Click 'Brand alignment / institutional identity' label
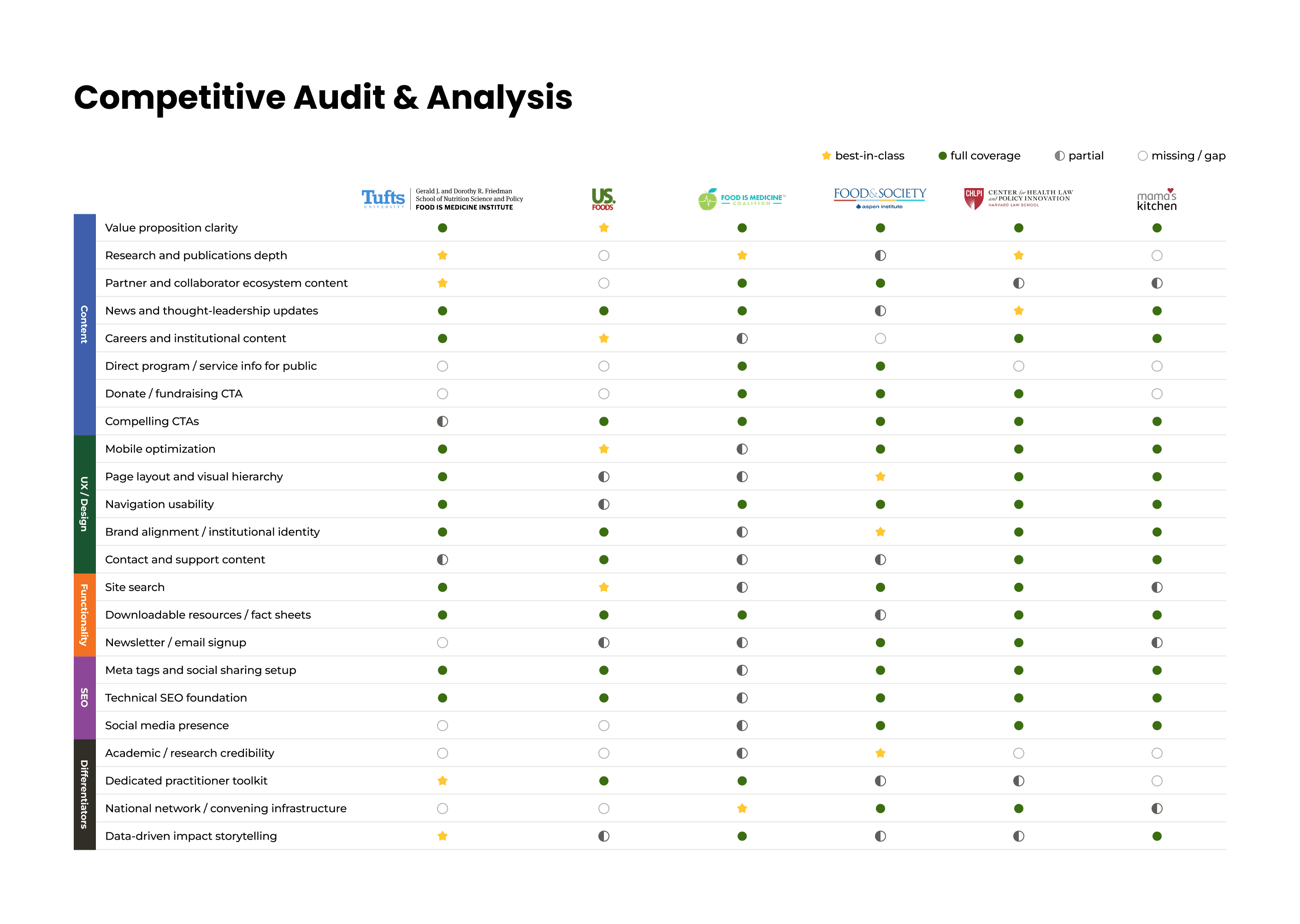 pos(213,532)
